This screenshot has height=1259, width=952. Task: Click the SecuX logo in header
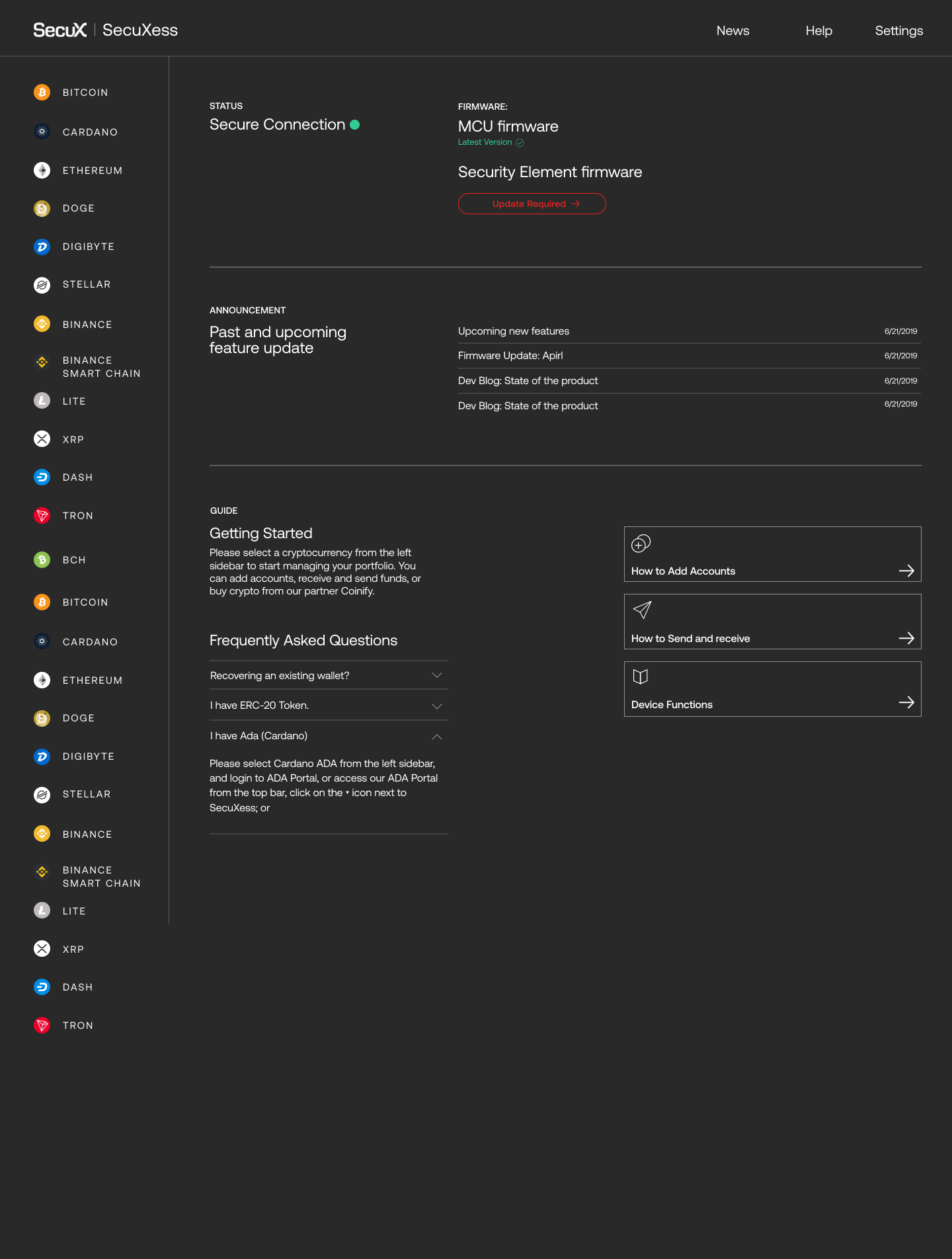(x=60, y=30)
